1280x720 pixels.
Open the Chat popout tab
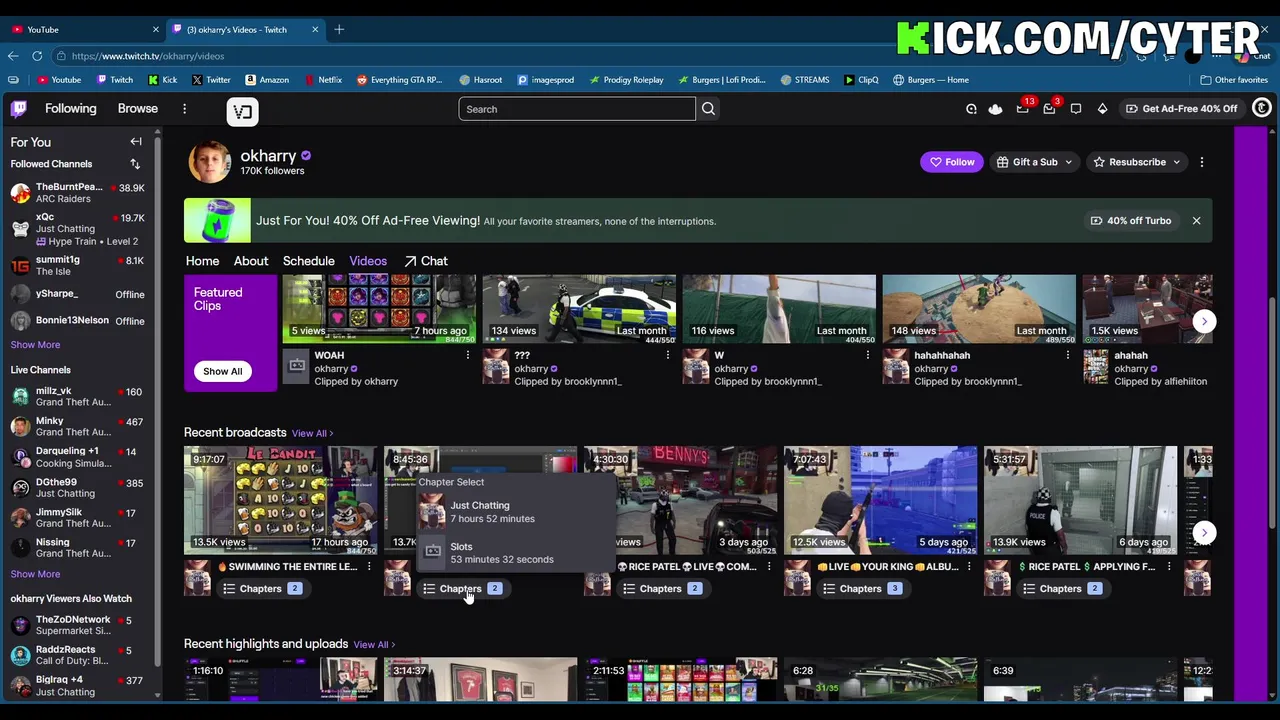click(426, 261)
